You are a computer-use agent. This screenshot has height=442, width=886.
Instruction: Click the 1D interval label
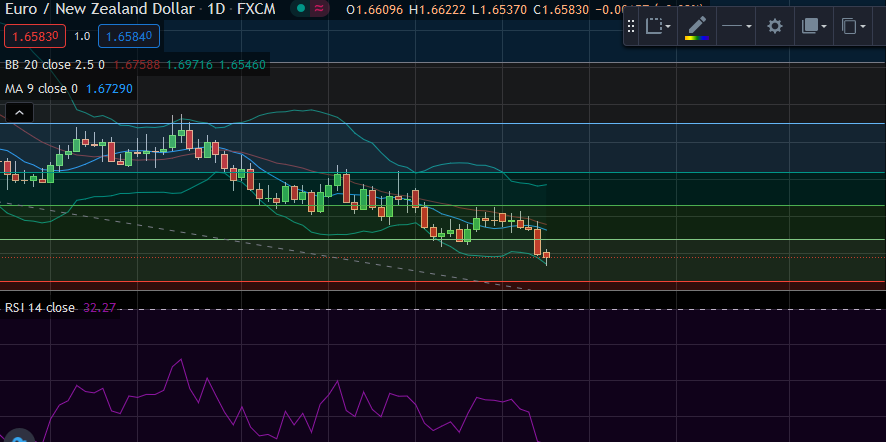click(215, 9)
